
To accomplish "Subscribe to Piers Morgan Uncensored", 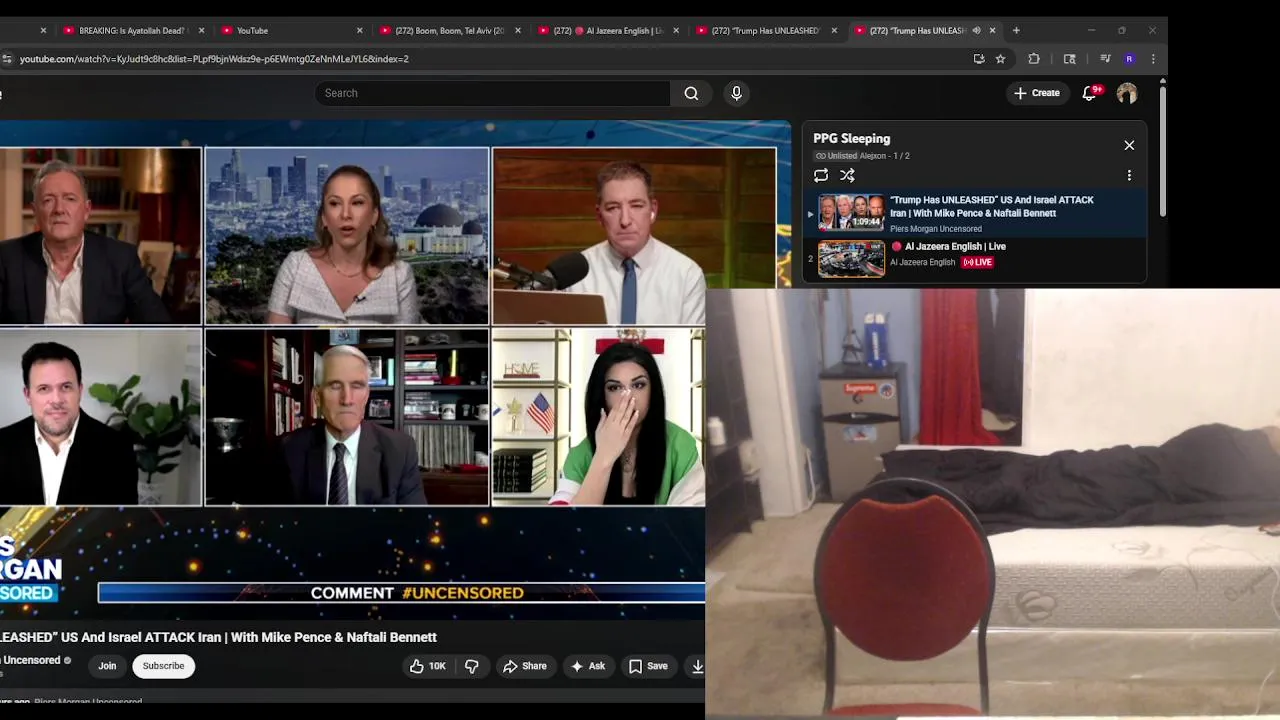I will pyautogui.click(x=163, y=666).
